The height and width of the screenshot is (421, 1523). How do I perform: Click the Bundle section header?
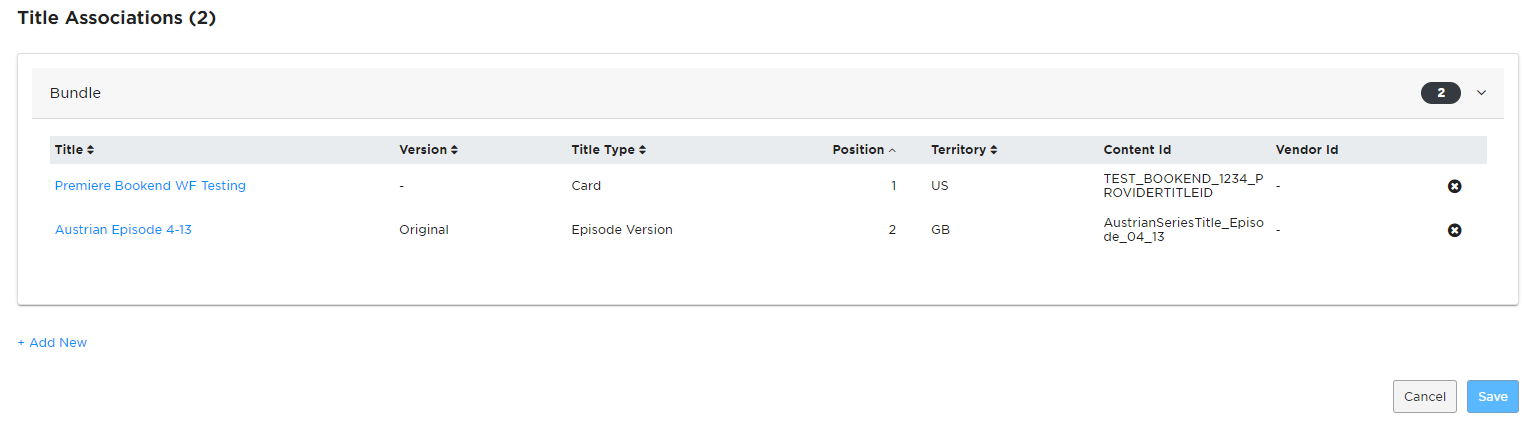[768, 93]
